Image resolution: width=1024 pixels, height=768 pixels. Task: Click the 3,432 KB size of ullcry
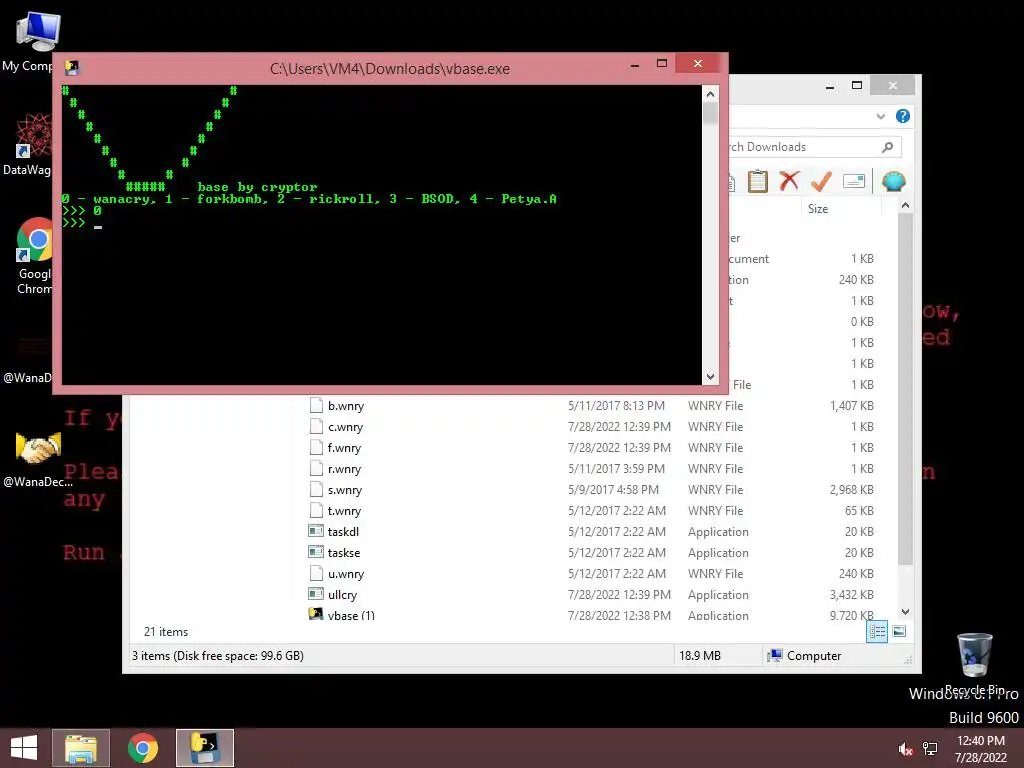pos(852,594)
